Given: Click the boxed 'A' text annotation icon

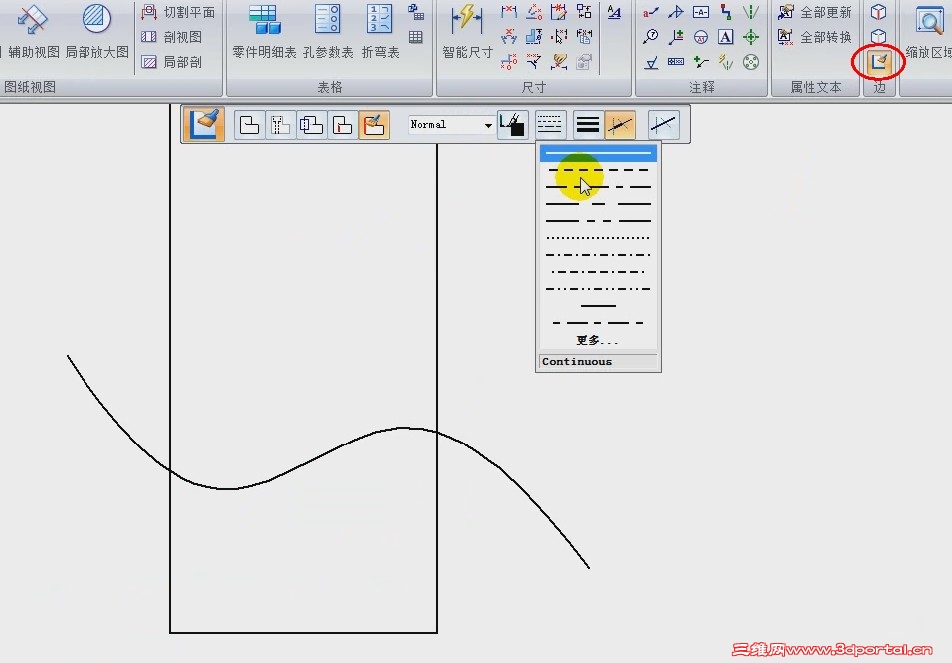Looking at the screenshot, I should [726, 36].
